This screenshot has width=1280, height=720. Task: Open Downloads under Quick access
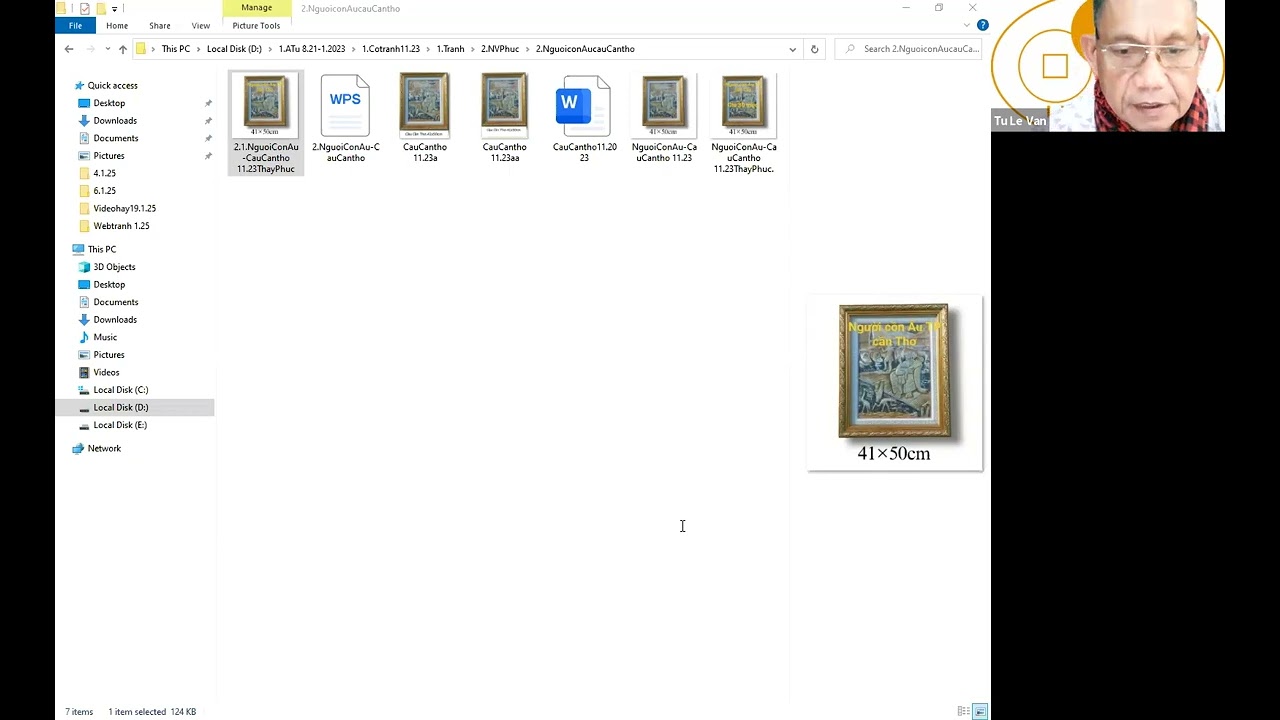(115, 121)
